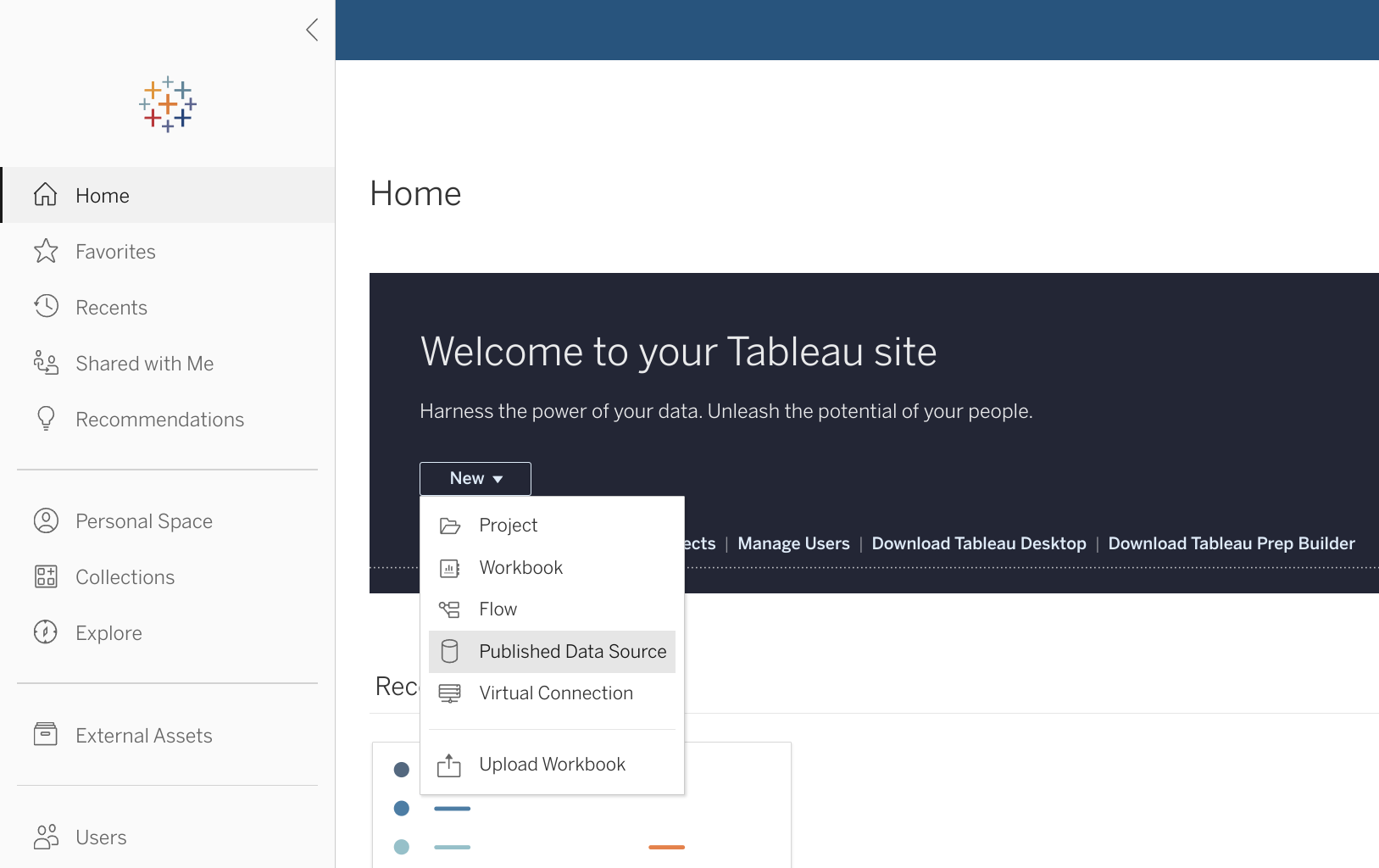Open Download Tableau Desktop link
The image size is (1379, 868).
click(978, 543)
